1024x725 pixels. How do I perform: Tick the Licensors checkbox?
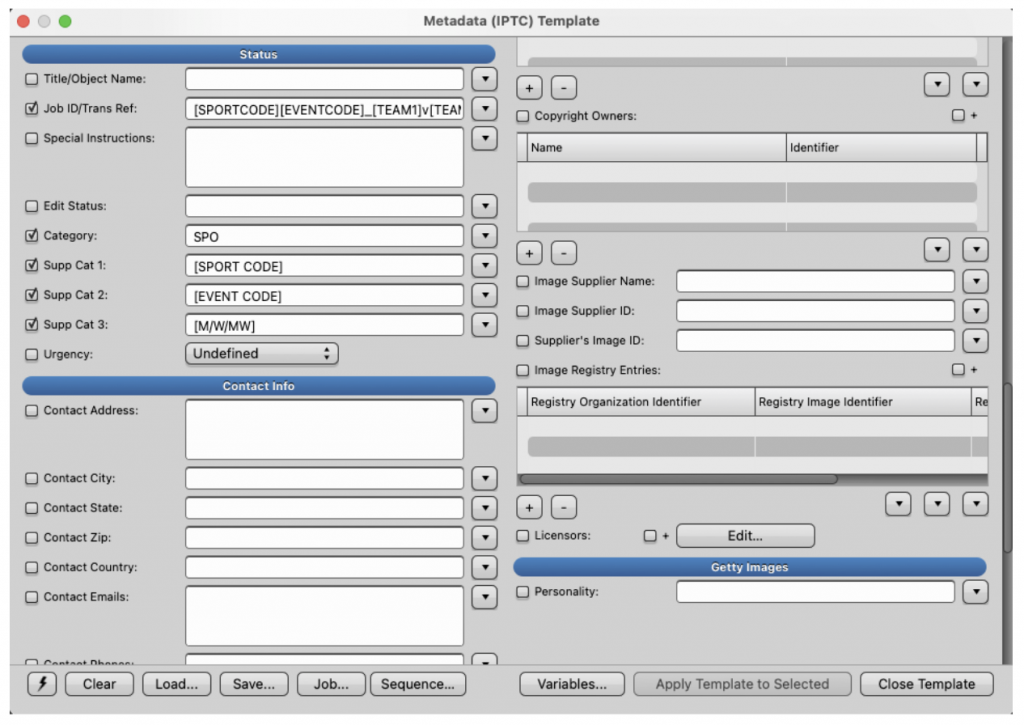point(522,536)
